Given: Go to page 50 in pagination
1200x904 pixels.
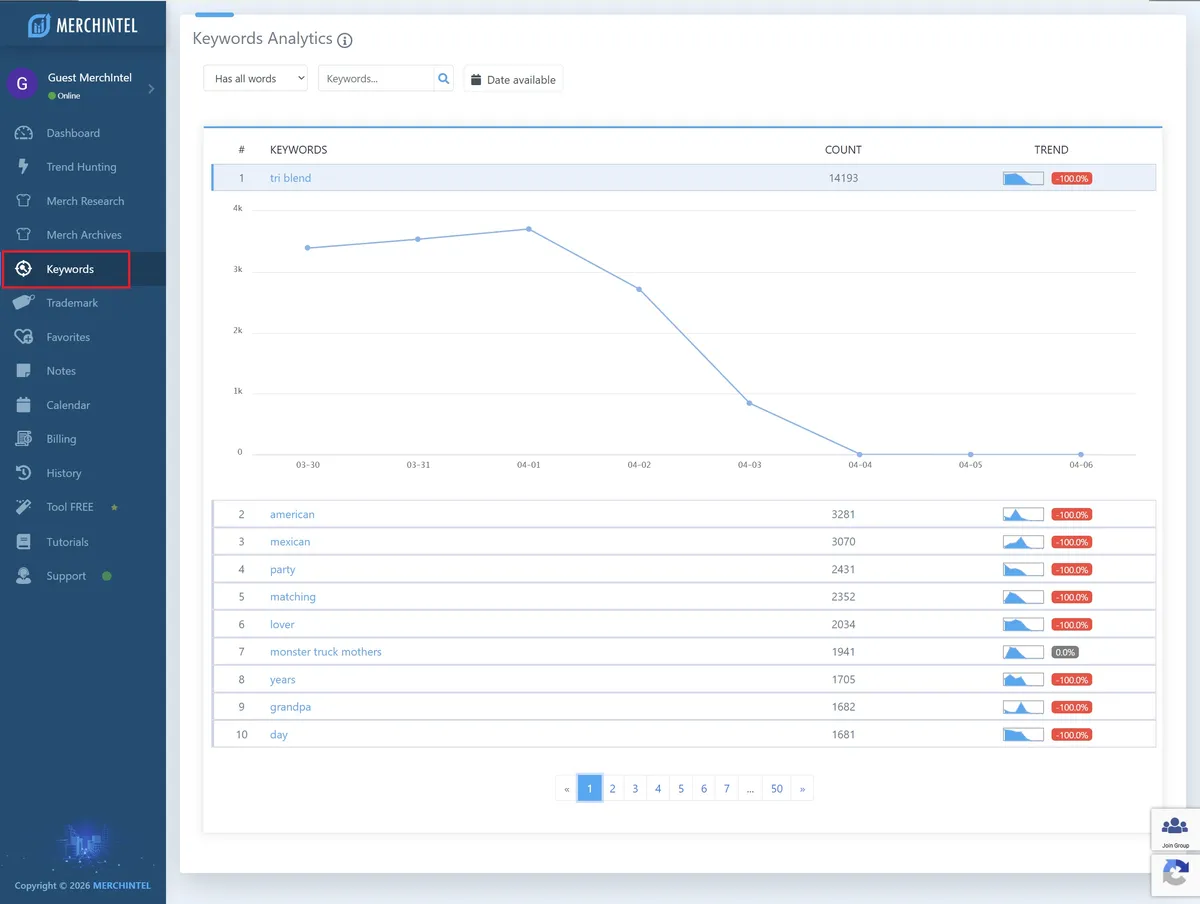Looking at the screenshot, I should [x=777, y=788].
